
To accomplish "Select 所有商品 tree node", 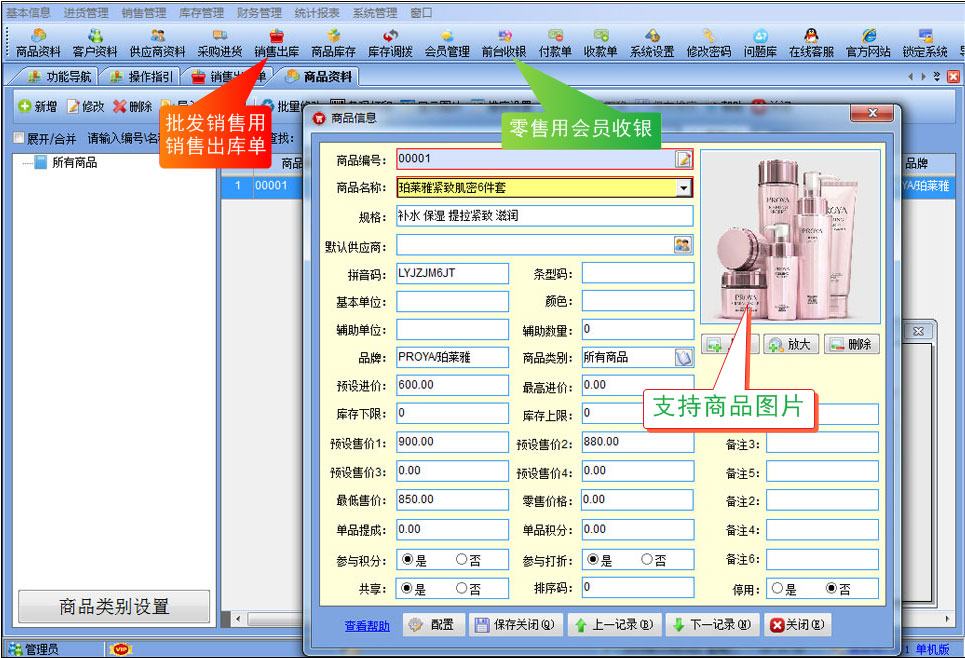I will coord(74,162).
